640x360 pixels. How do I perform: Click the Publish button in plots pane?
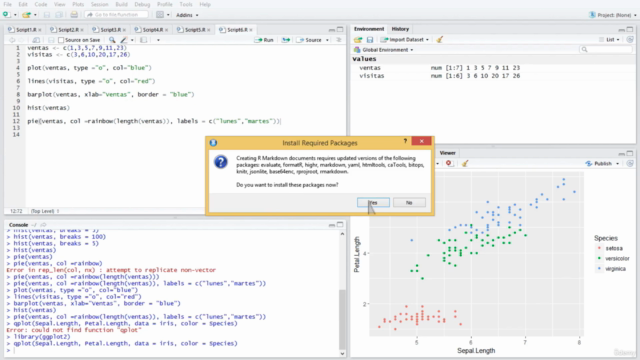click(x=602, y=163)
